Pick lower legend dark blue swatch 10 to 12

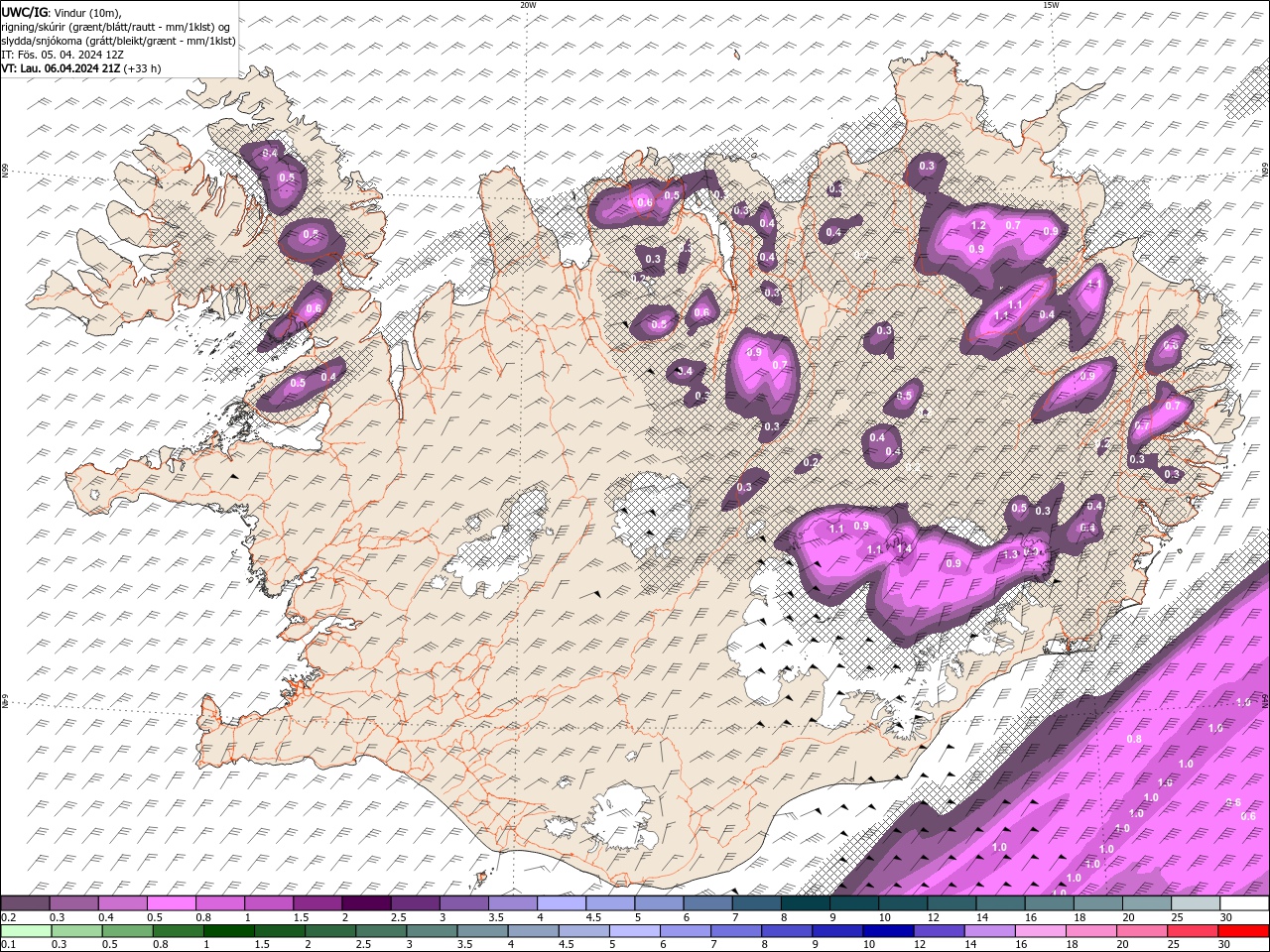click(886, 931)
